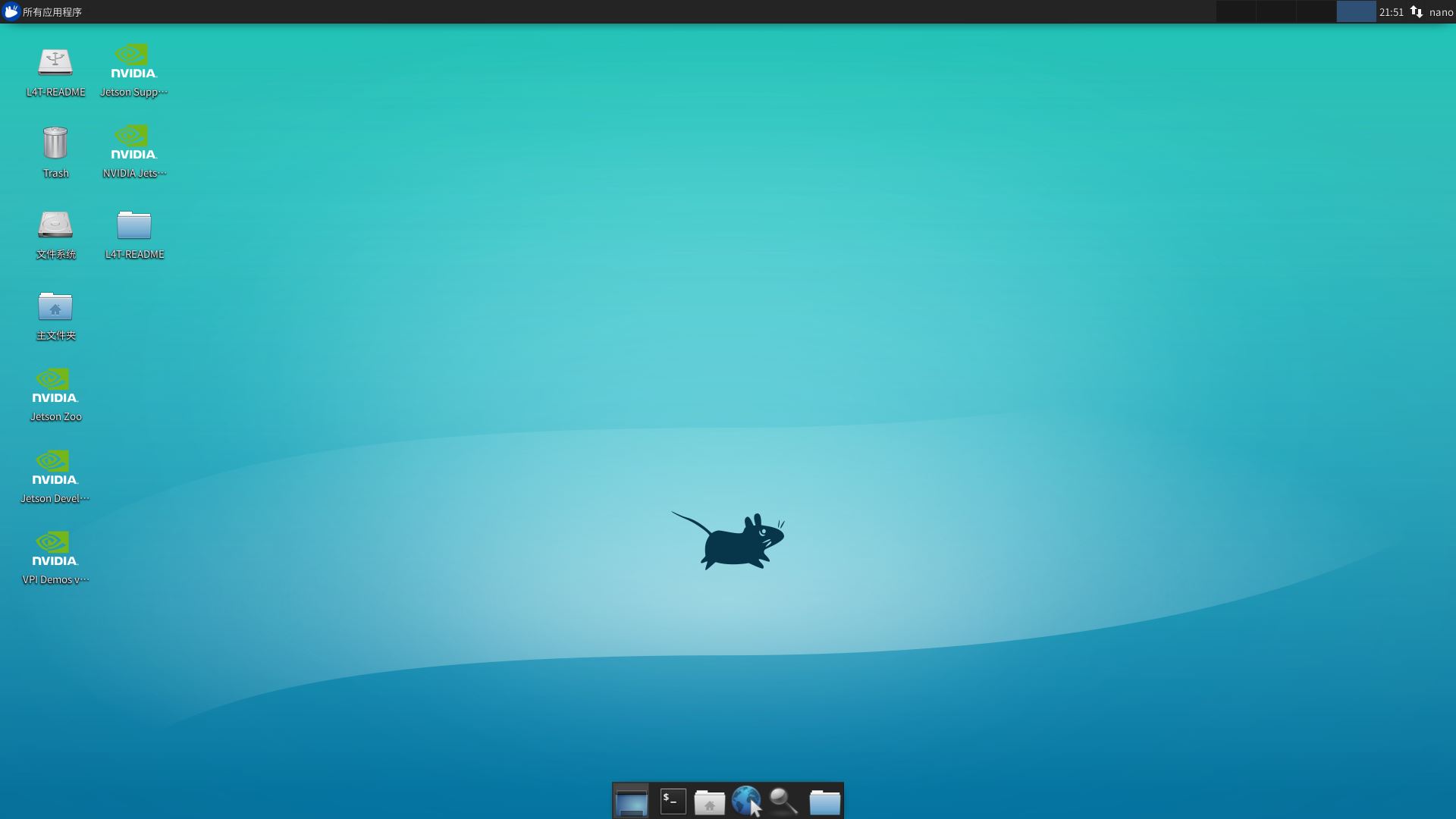
Task: Open the 所有应用程序 applications menu
Action: [x=43, y=12]
